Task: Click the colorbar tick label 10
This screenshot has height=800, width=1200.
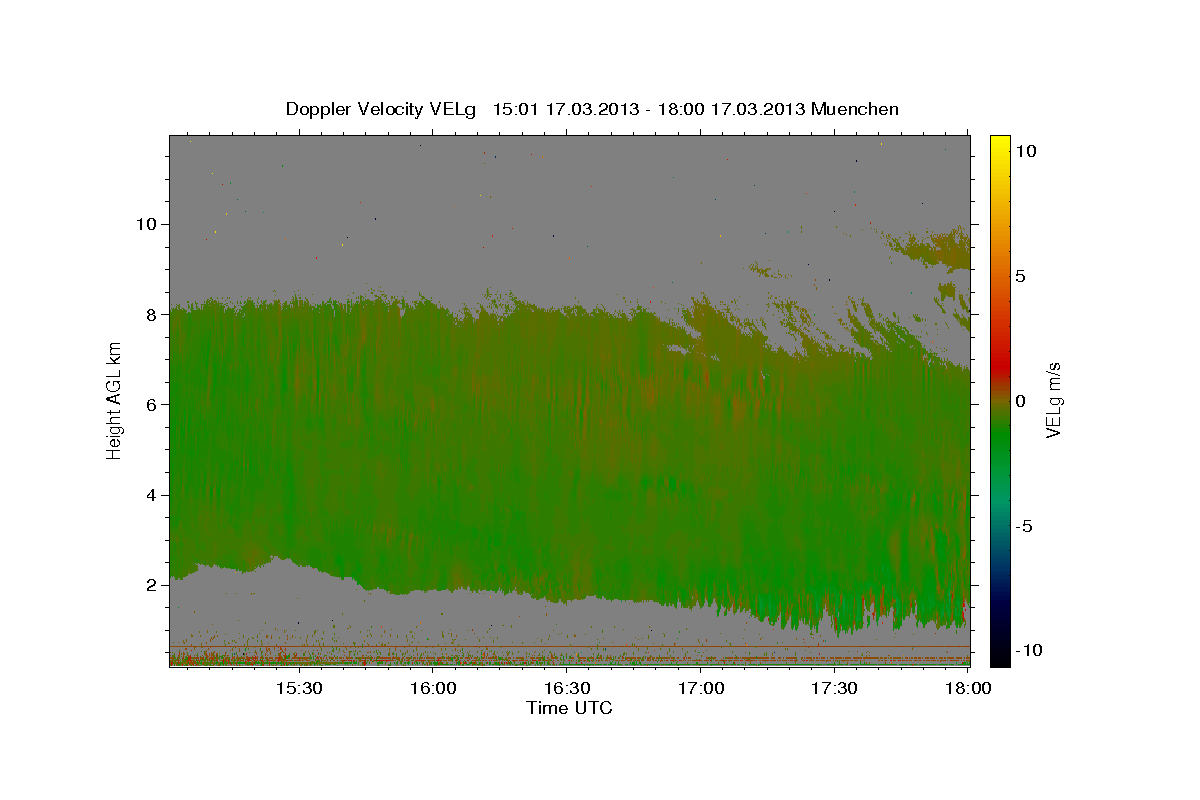Action: pos(1025,151)
